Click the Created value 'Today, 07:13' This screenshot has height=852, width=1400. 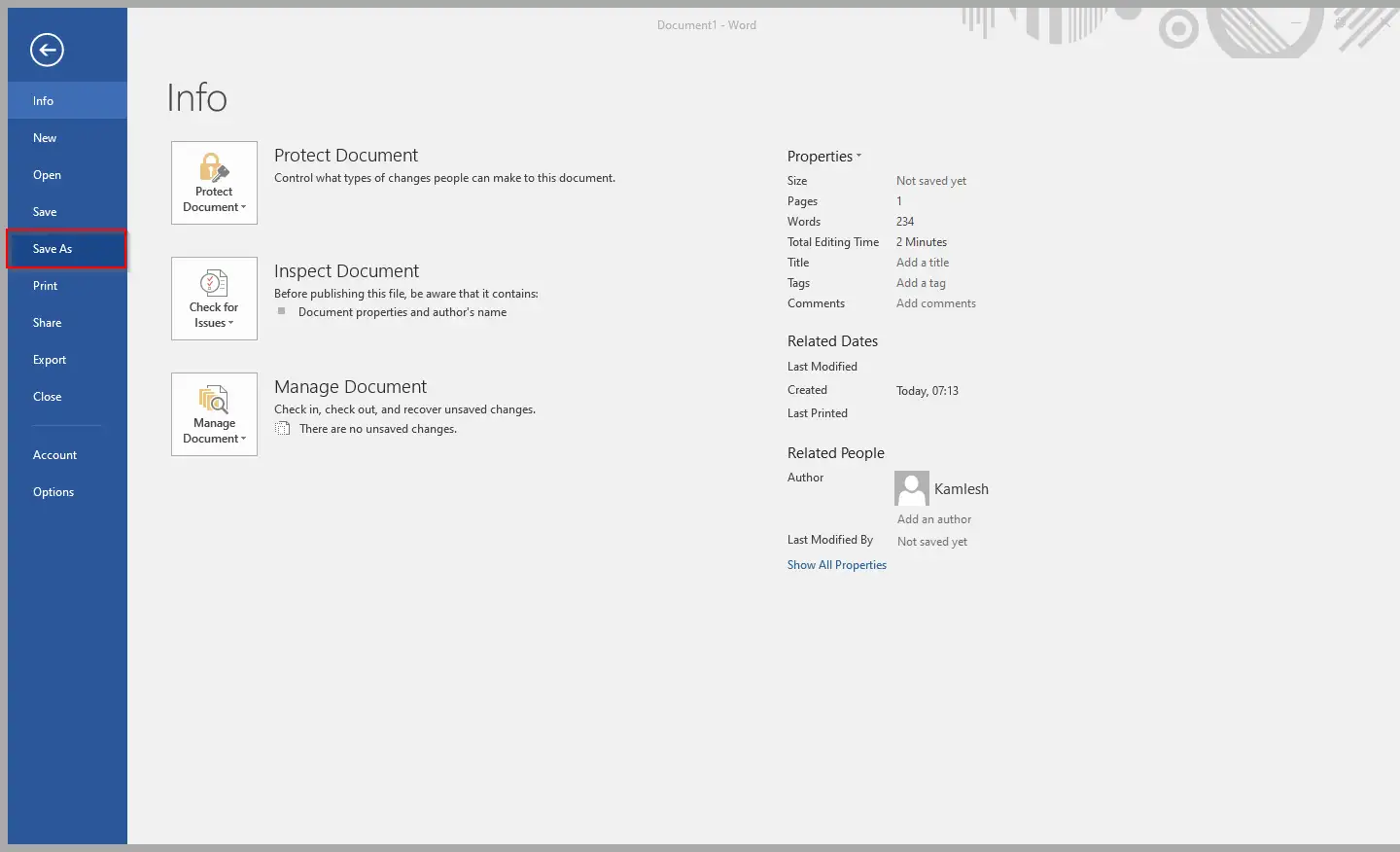927,391
